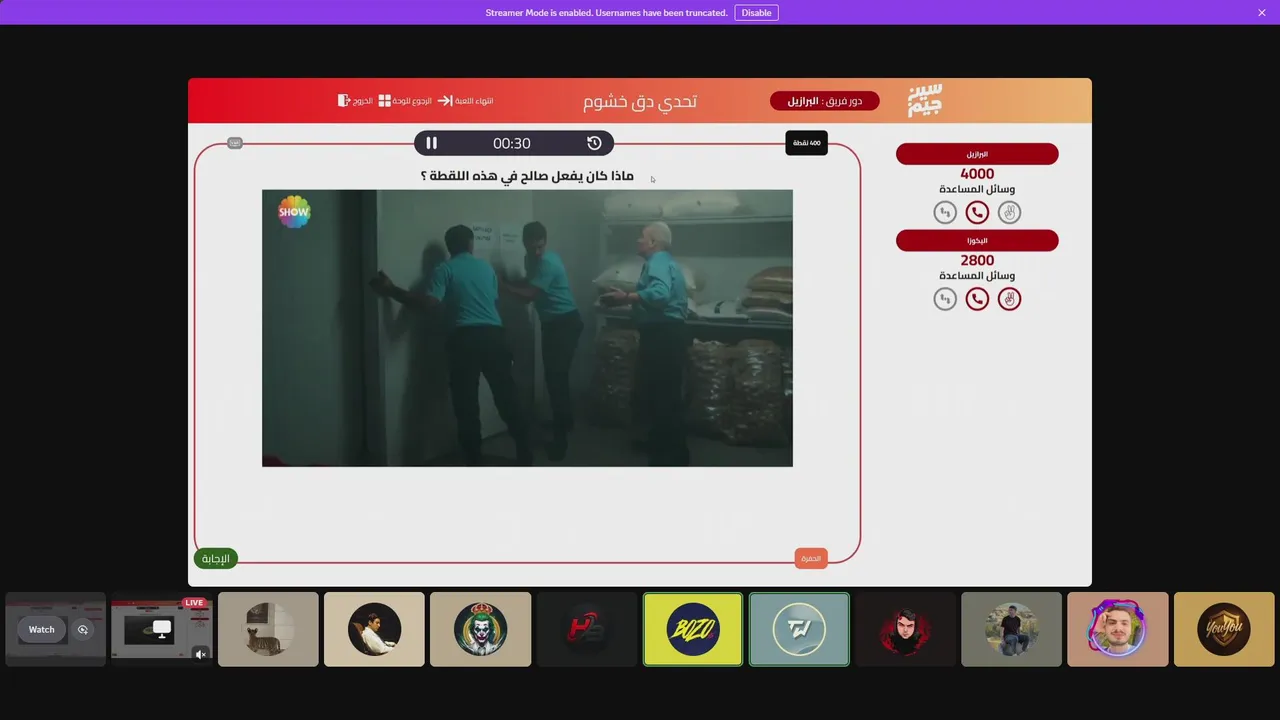Screen dimensions: 1280x720
Task: Select the tiger avatar participant tile
Action: (268, 629)
